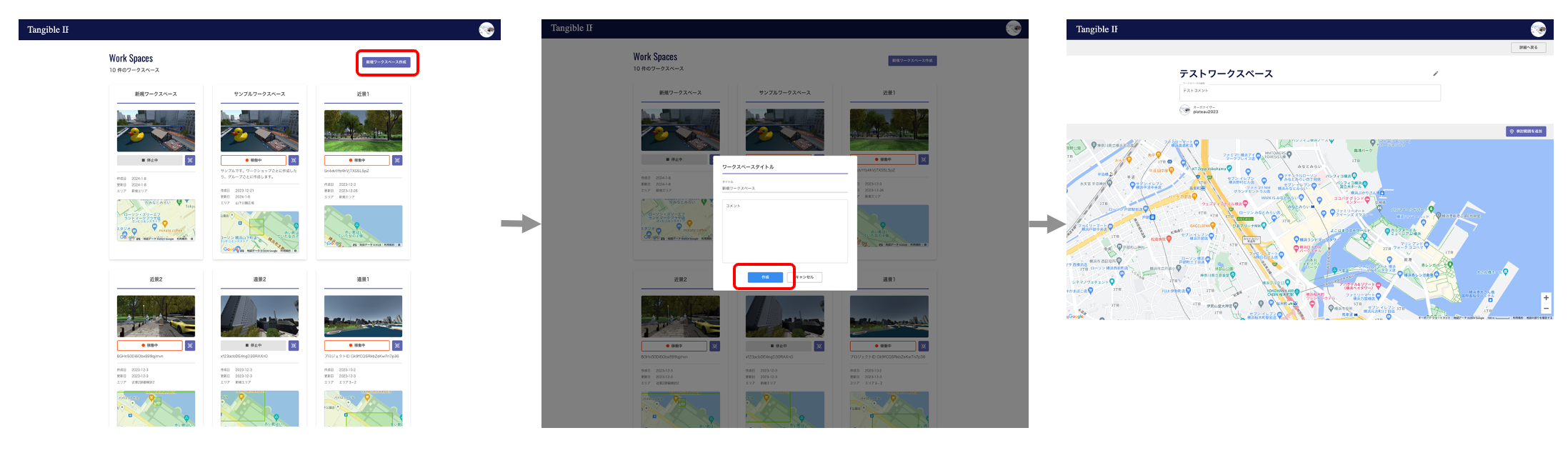Click the blue 作成 button in dialog
The image size is (1568, 463).
[764, 277]
